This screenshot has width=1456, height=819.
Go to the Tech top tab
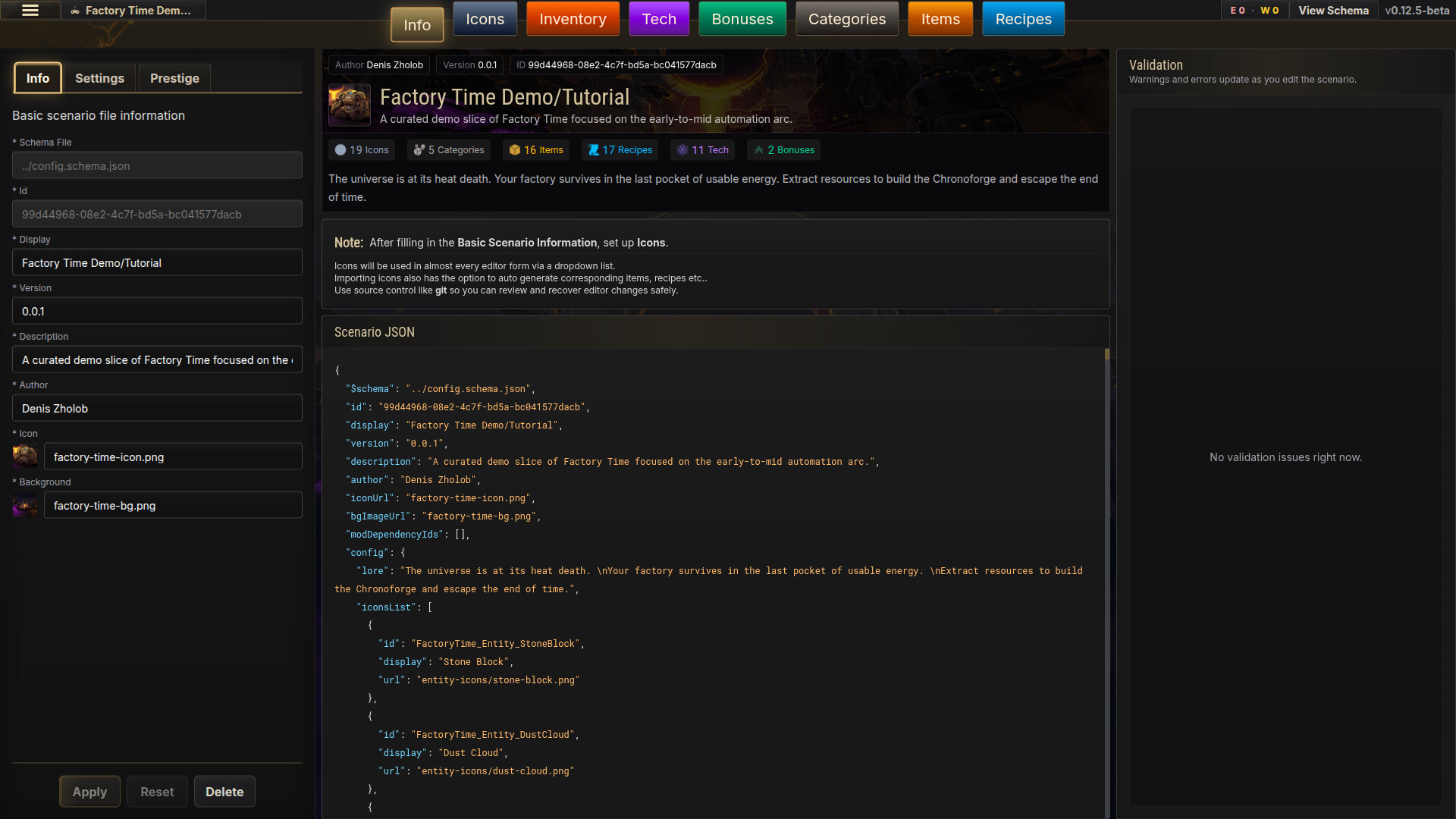tap(659, 19)
